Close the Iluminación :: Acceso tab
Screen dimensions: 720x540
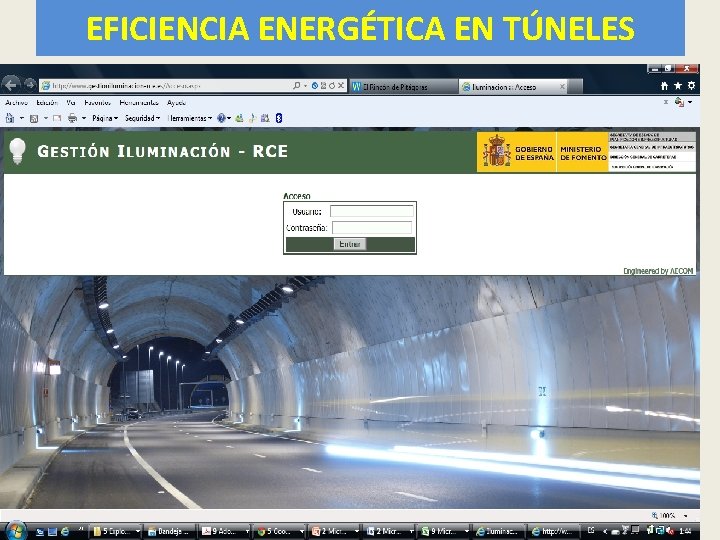562,86
